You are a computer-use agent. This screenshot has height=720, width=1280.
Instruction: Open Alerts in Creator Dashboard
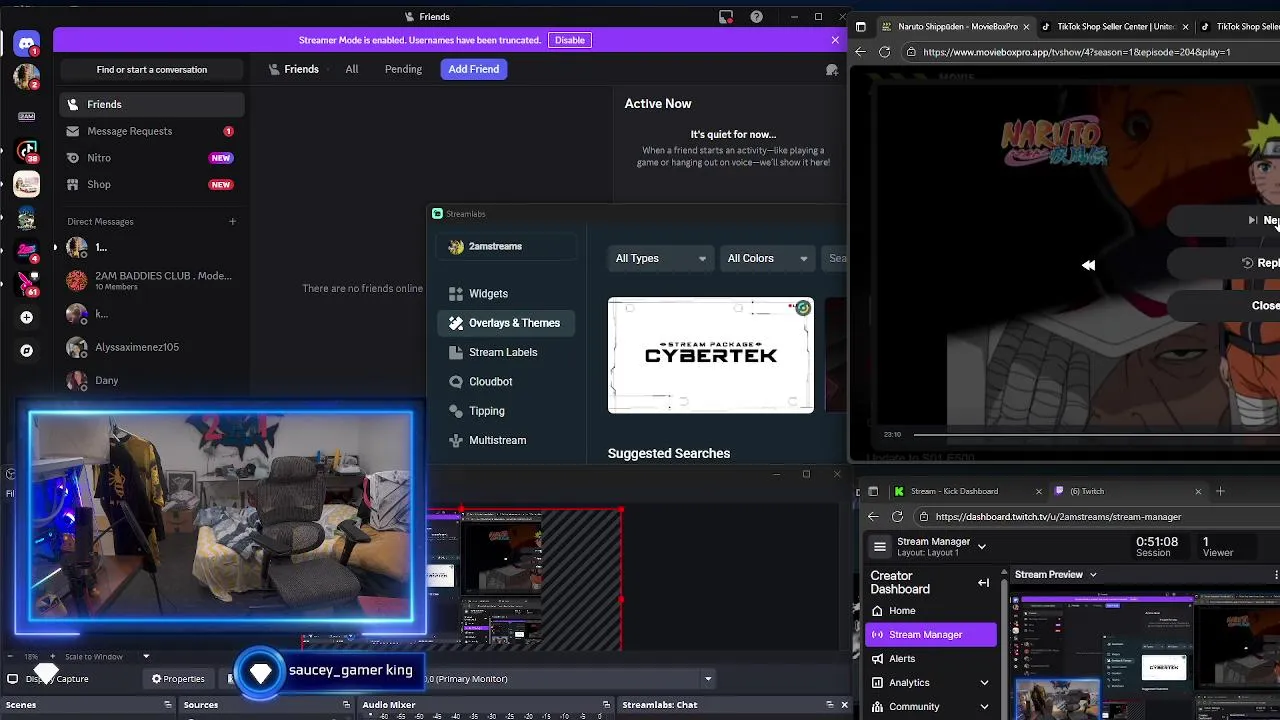[930, 659]
